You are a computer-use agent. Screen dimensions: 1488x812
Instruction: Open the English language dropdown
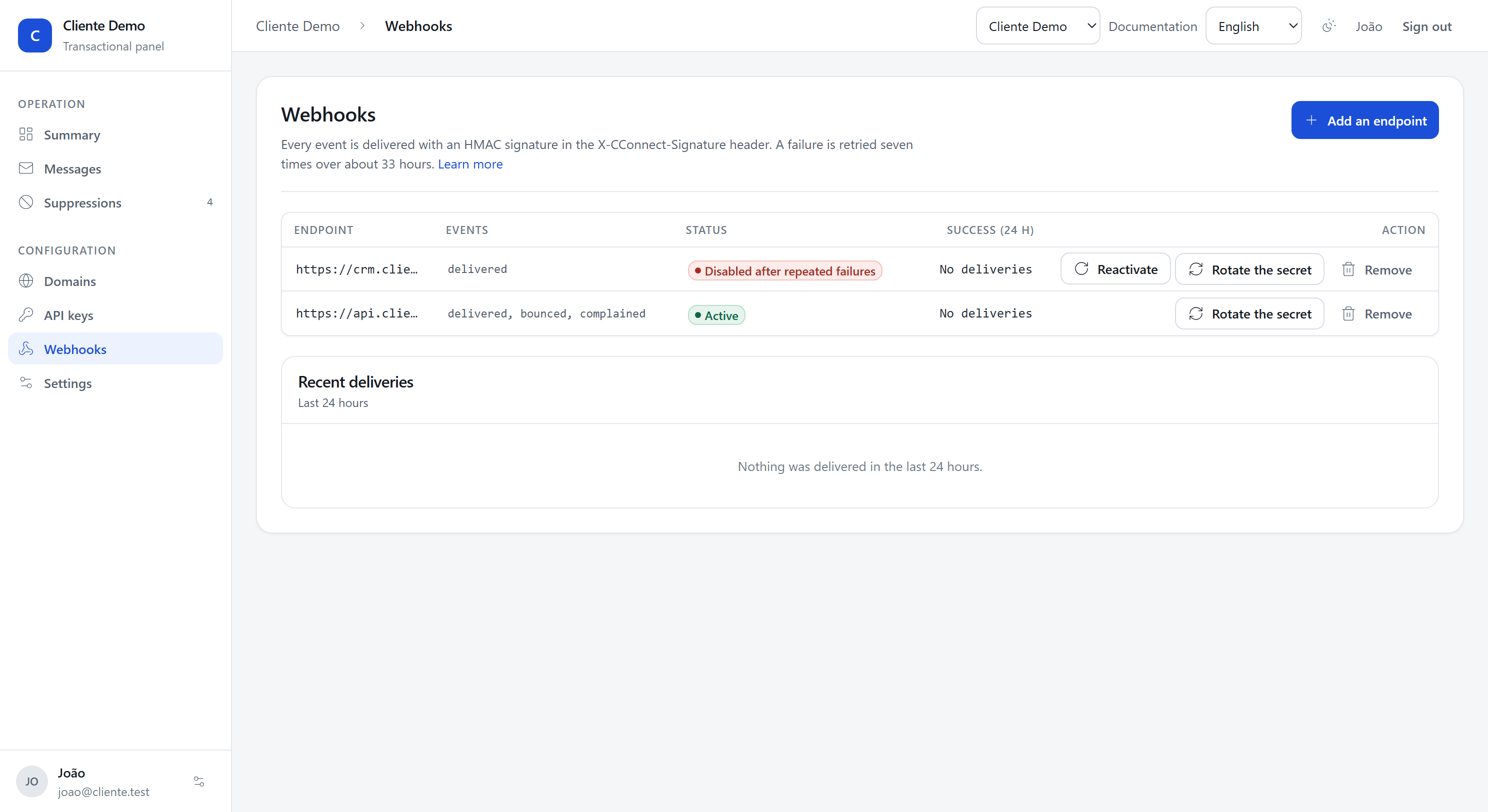[1253, 26]
